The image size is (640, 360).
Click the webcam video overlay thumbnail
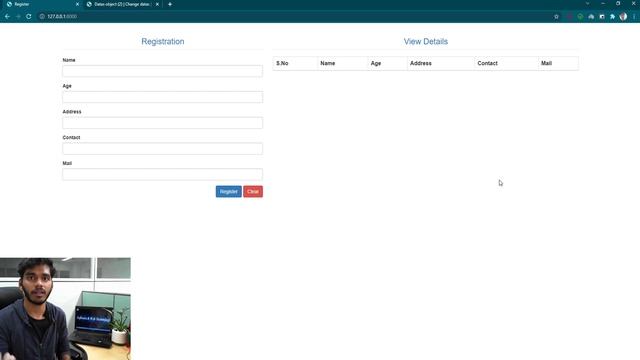[x=65, y=309]
